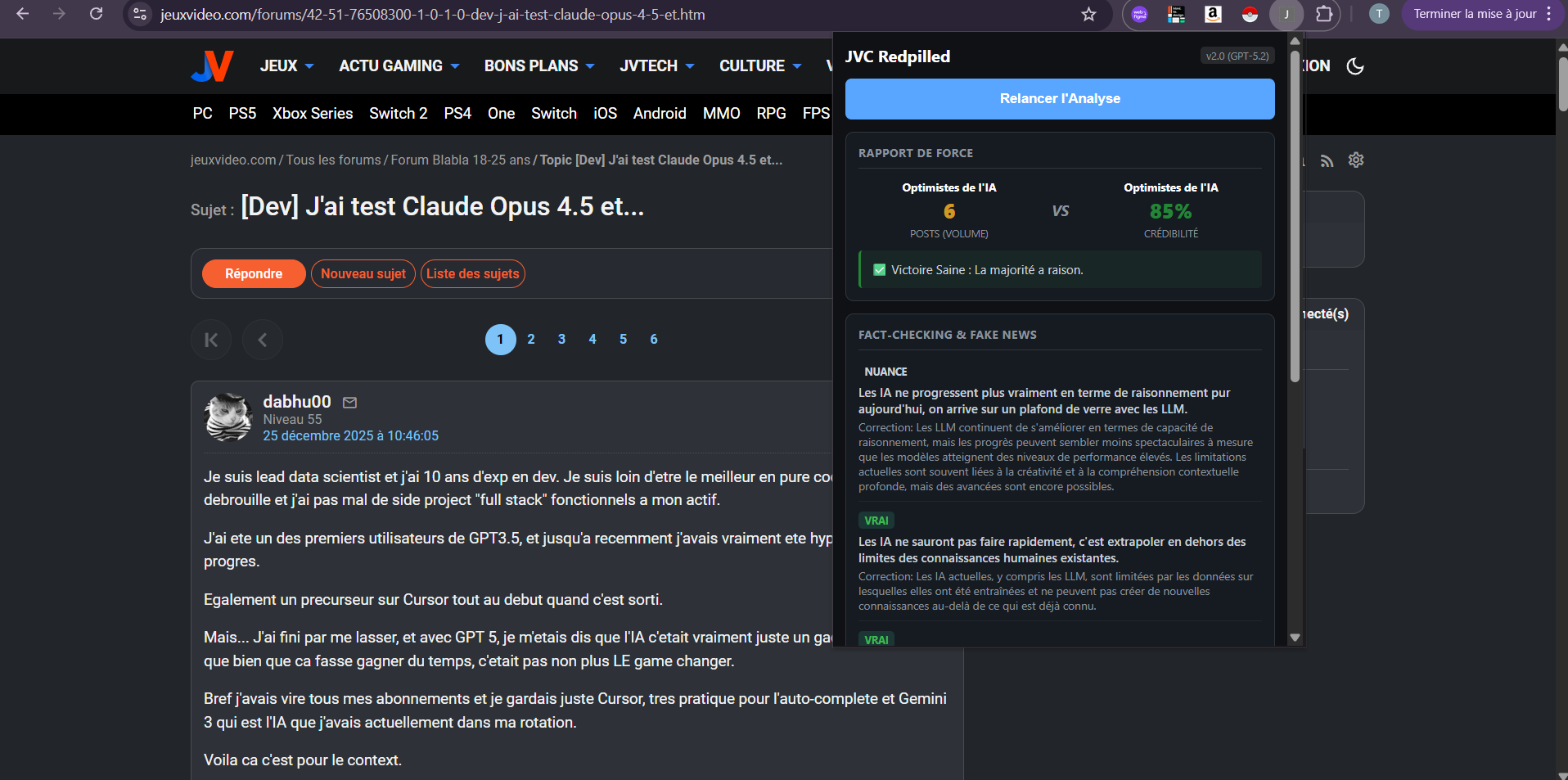Image resolution: width=1568 pixels, height=780 pixels.
Task: Select the PS5 platform tab
Action: pyautogui.click(x=242, y=114)
